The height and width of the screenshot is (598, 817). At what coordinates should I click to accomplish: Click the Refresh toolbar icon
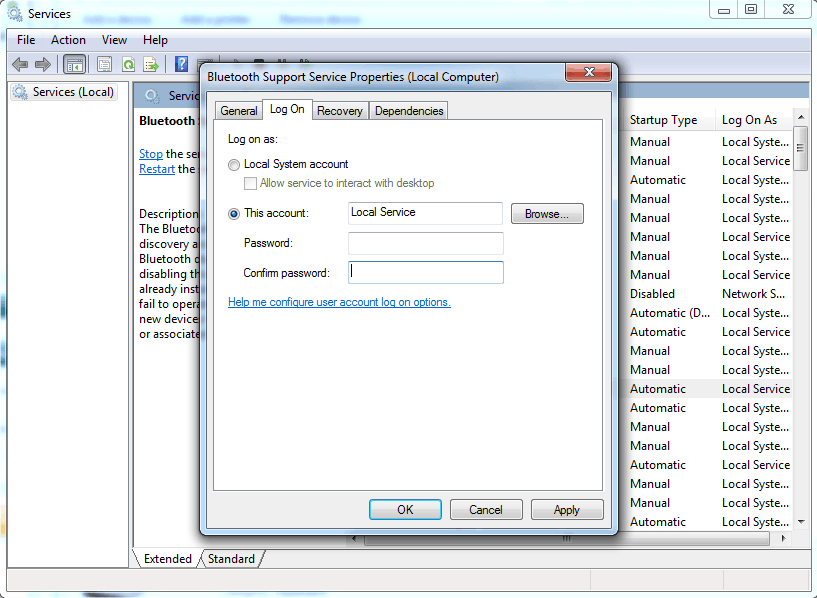pos(128,65)
